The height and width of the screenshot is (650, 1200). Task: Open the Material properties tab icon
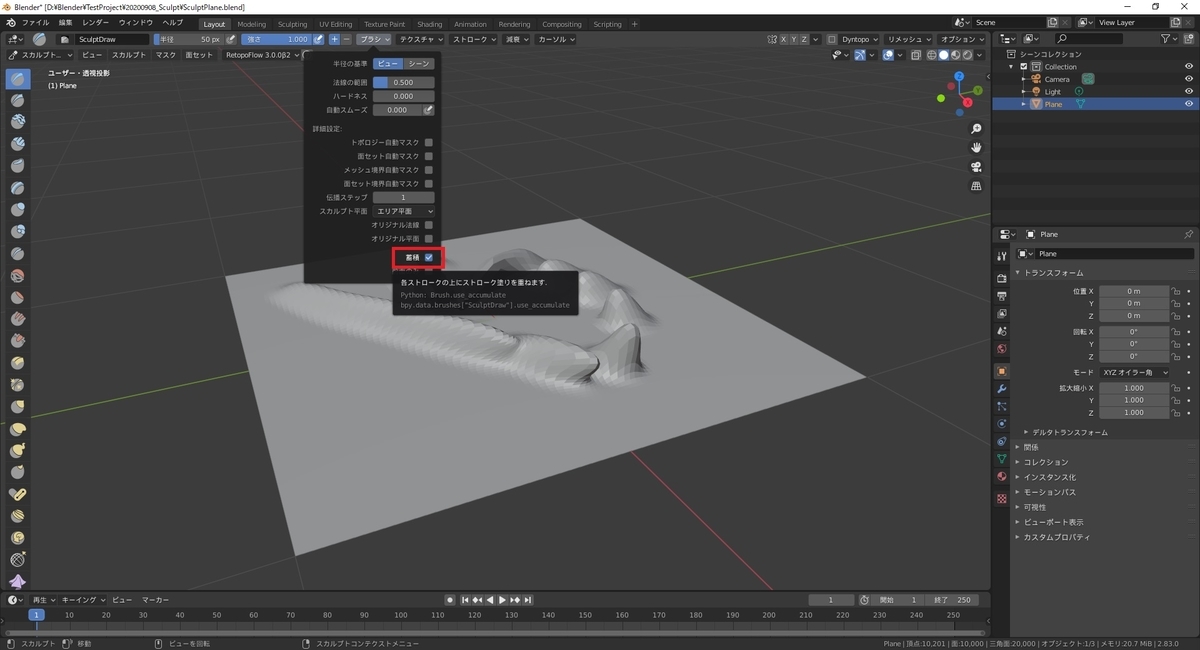pyautogui.click(x=1001, y=477)
